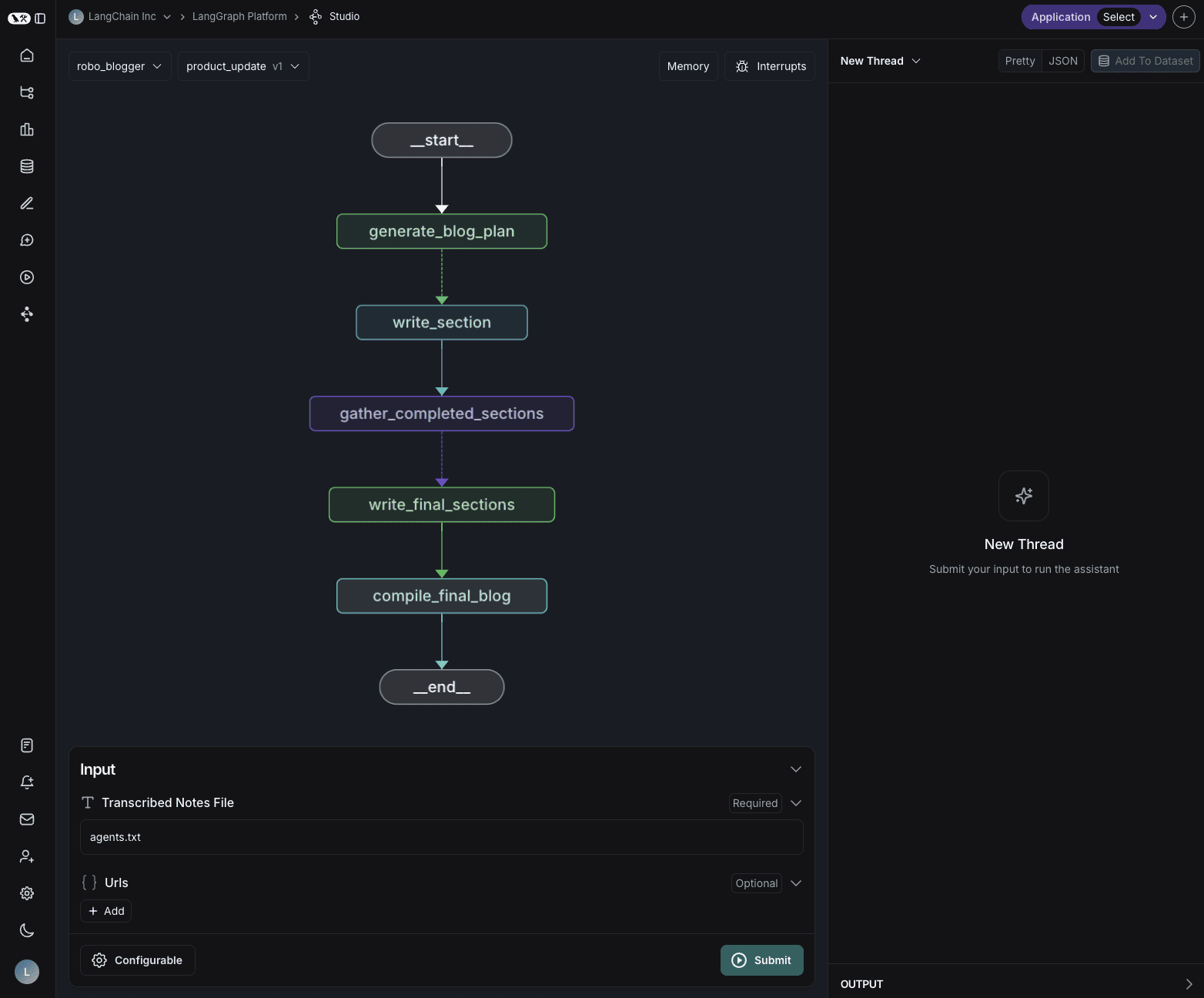This screenshot has width=1204, height=998.
Task: Click the Transcribed Notes File input field
Action: point(442,837)
